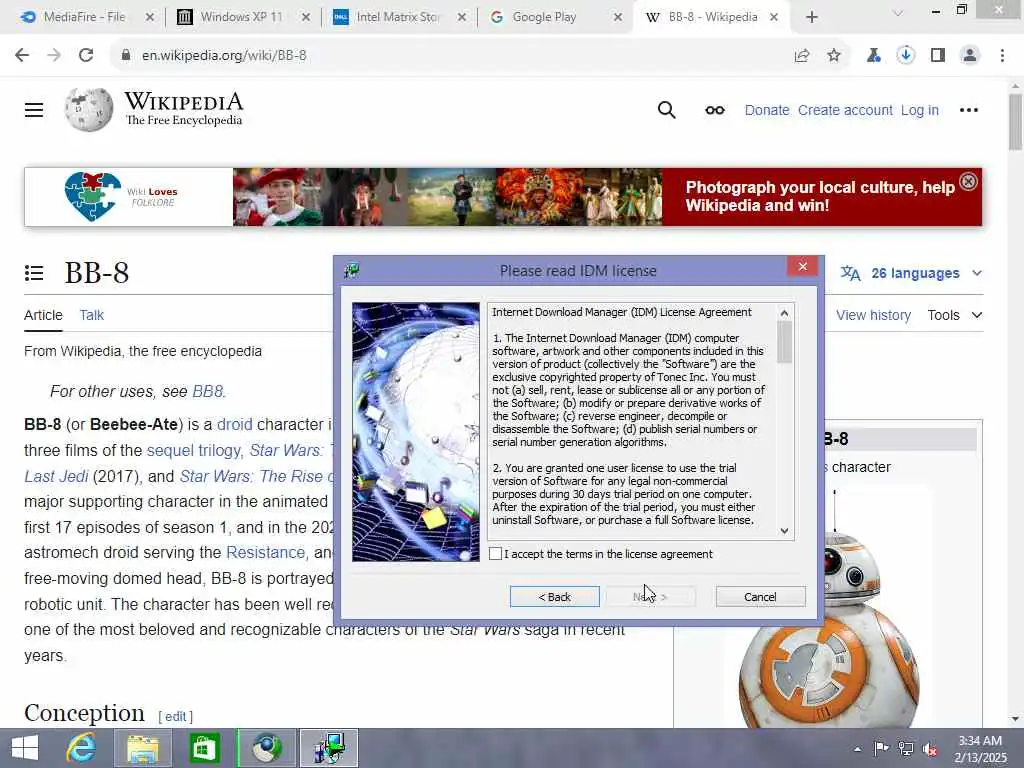Open the Chrome profile icon

(x=970, y=56)
